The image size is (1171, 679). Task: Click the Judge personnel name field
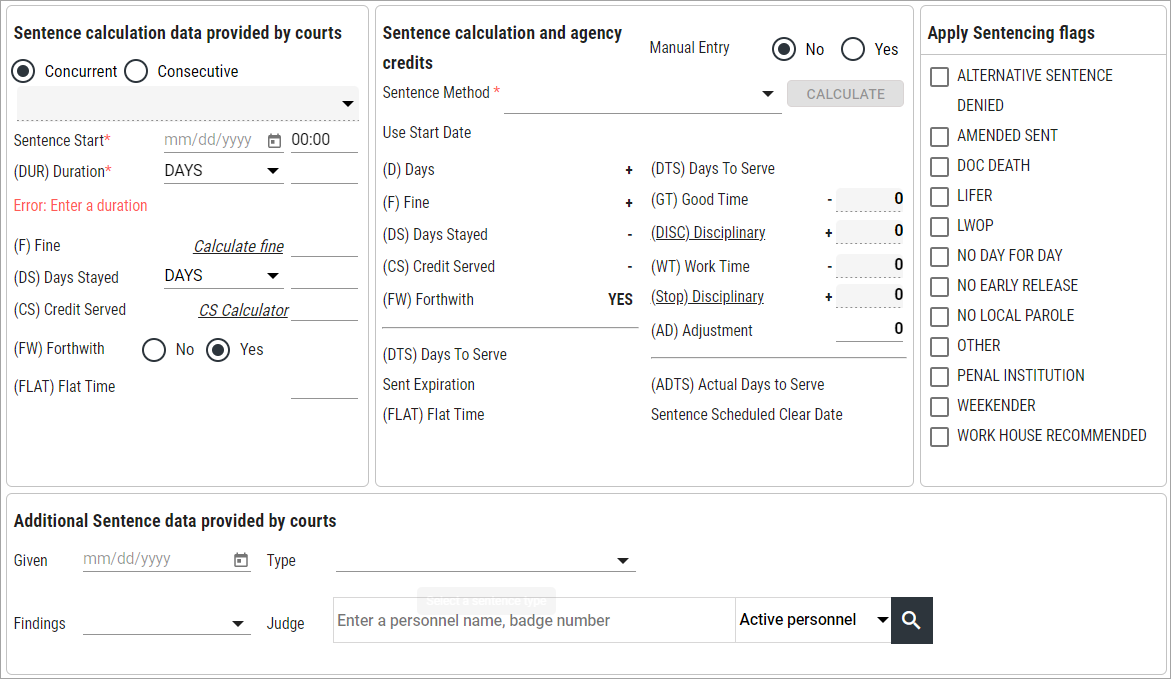pos(534,620)
